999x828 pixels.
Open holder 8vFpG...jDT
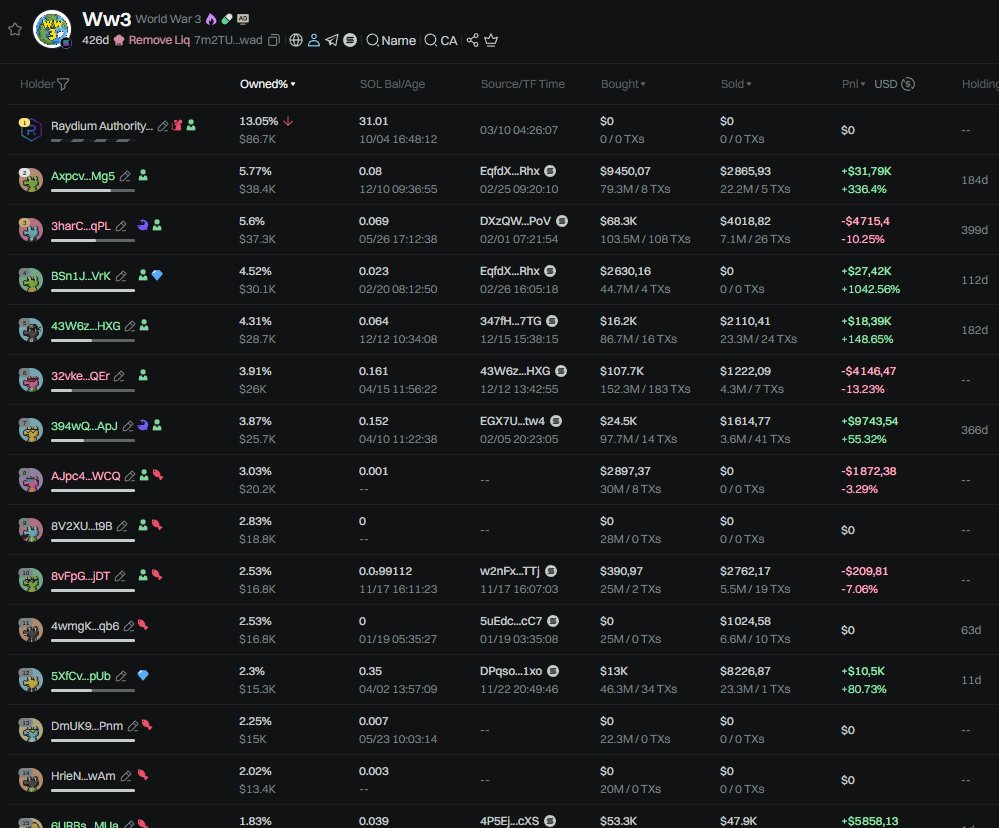point(80,576)
